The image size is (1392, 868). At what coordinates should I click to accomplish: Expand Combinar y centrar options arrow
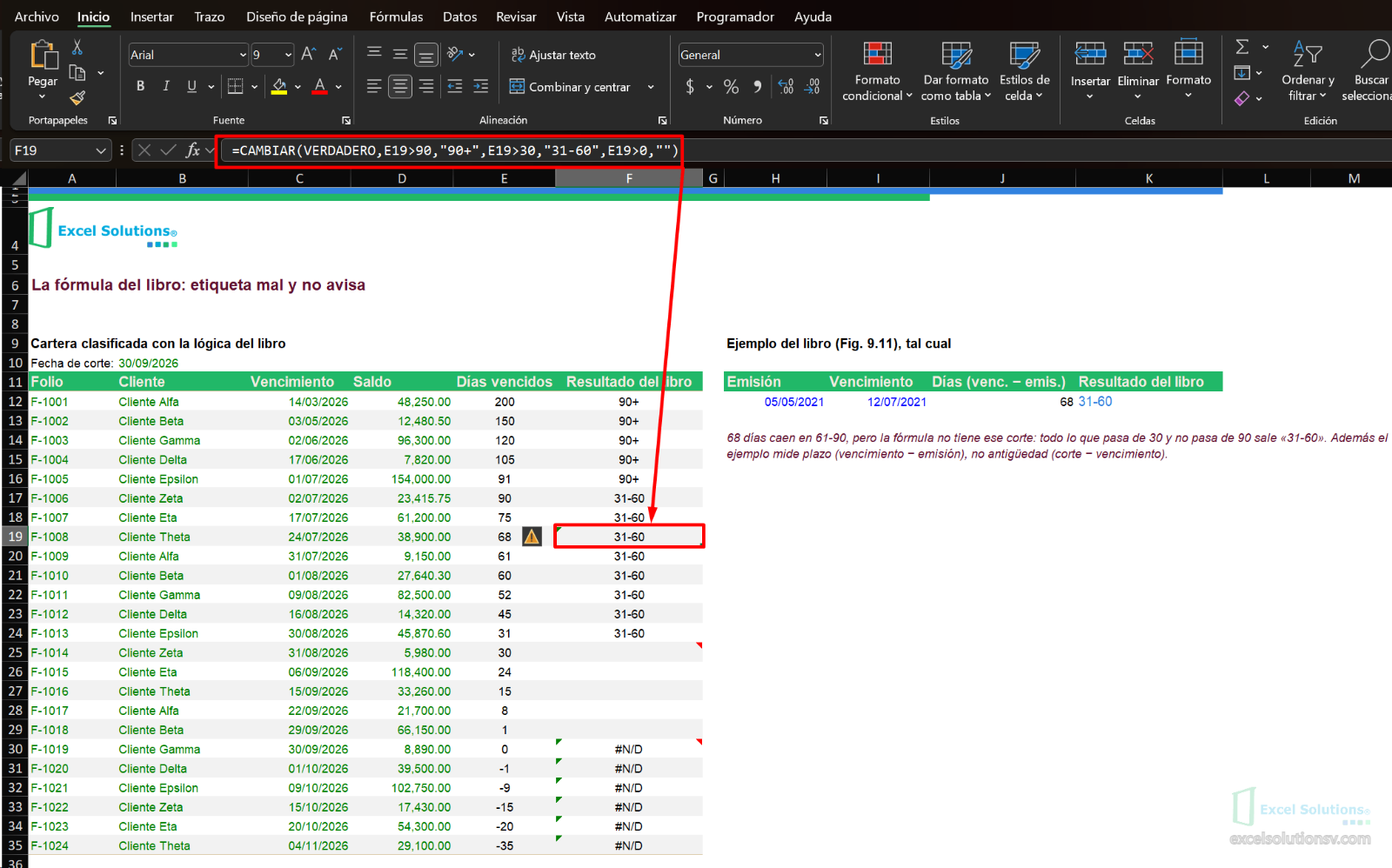[x=651, y=87]
